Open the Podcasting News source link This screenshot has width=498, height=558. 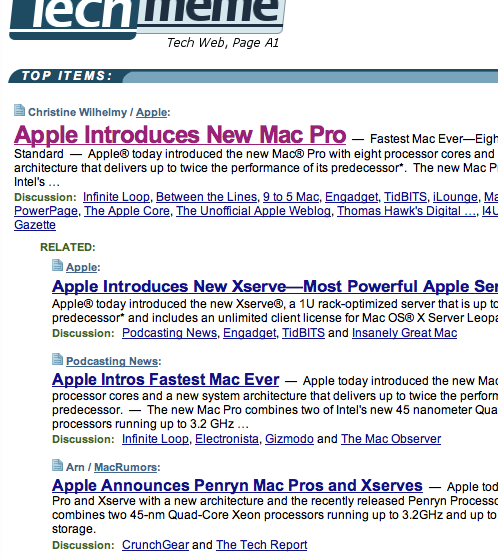(112, 361)
